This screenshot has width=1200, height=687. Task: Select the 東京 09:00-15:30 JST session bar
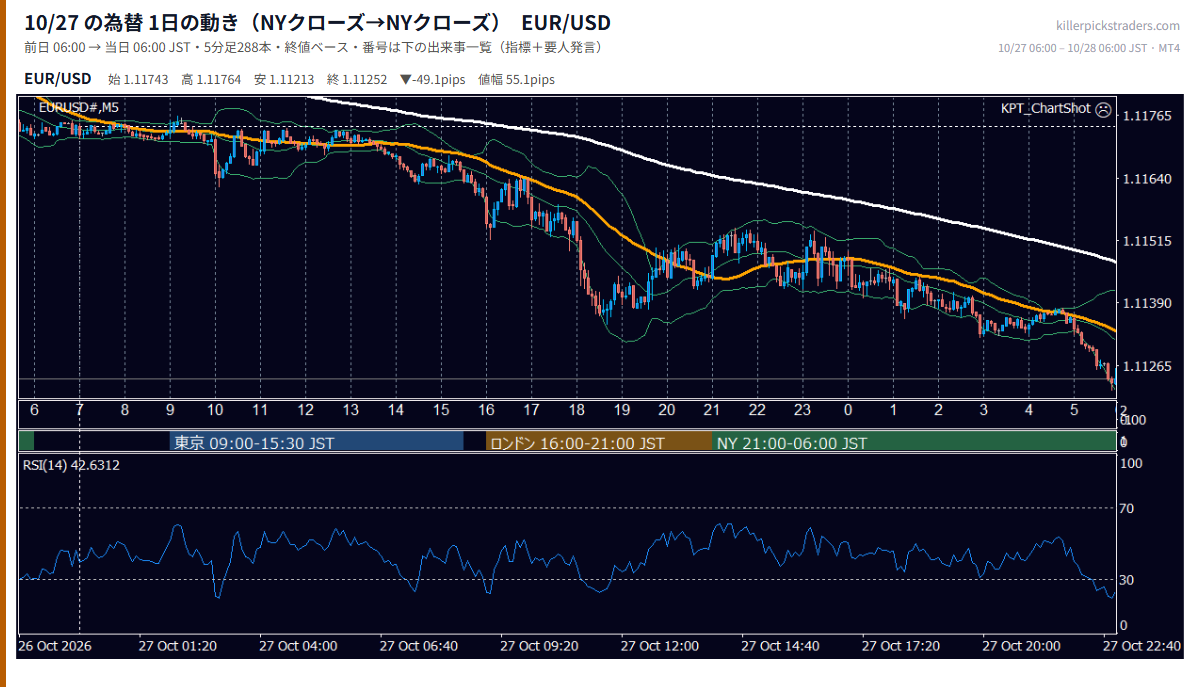tap(316, 442)
